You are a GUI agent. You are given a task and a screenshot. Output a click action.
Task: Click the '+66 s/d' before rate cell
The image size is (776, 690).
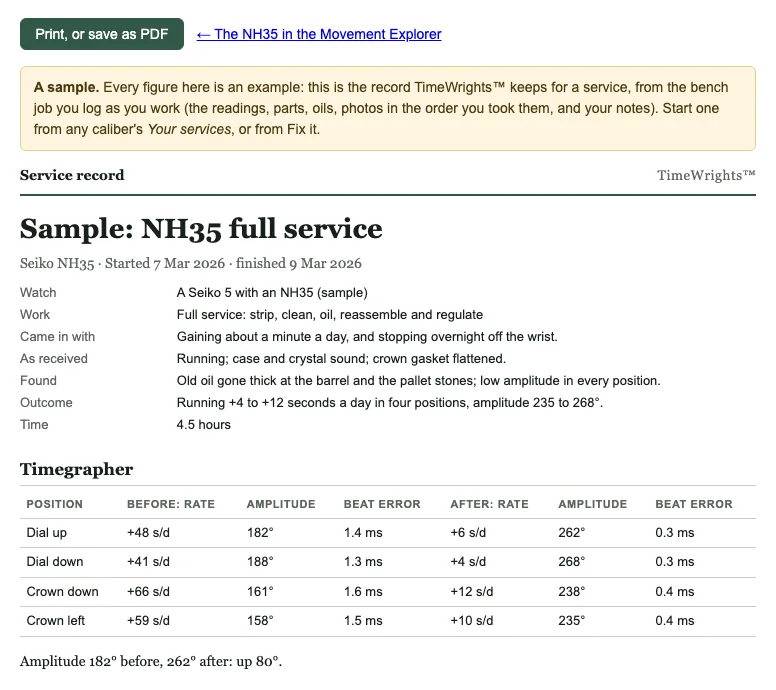(148, 591)
